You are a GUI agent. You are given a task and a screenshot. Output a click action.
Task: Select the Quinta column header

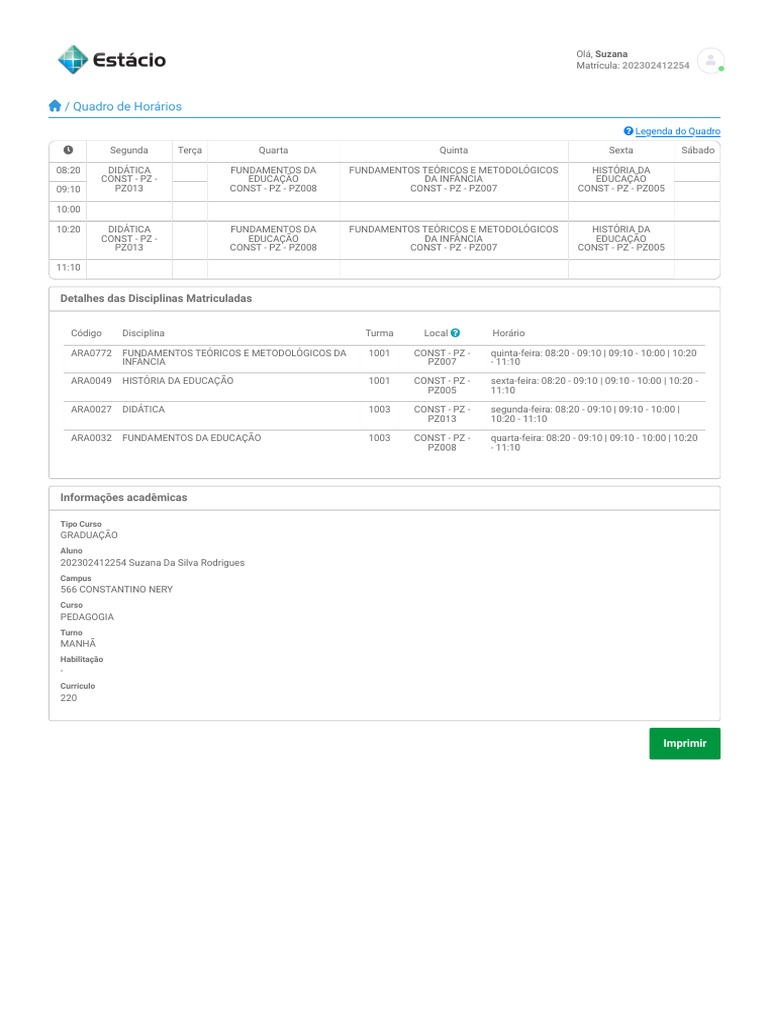453,150
